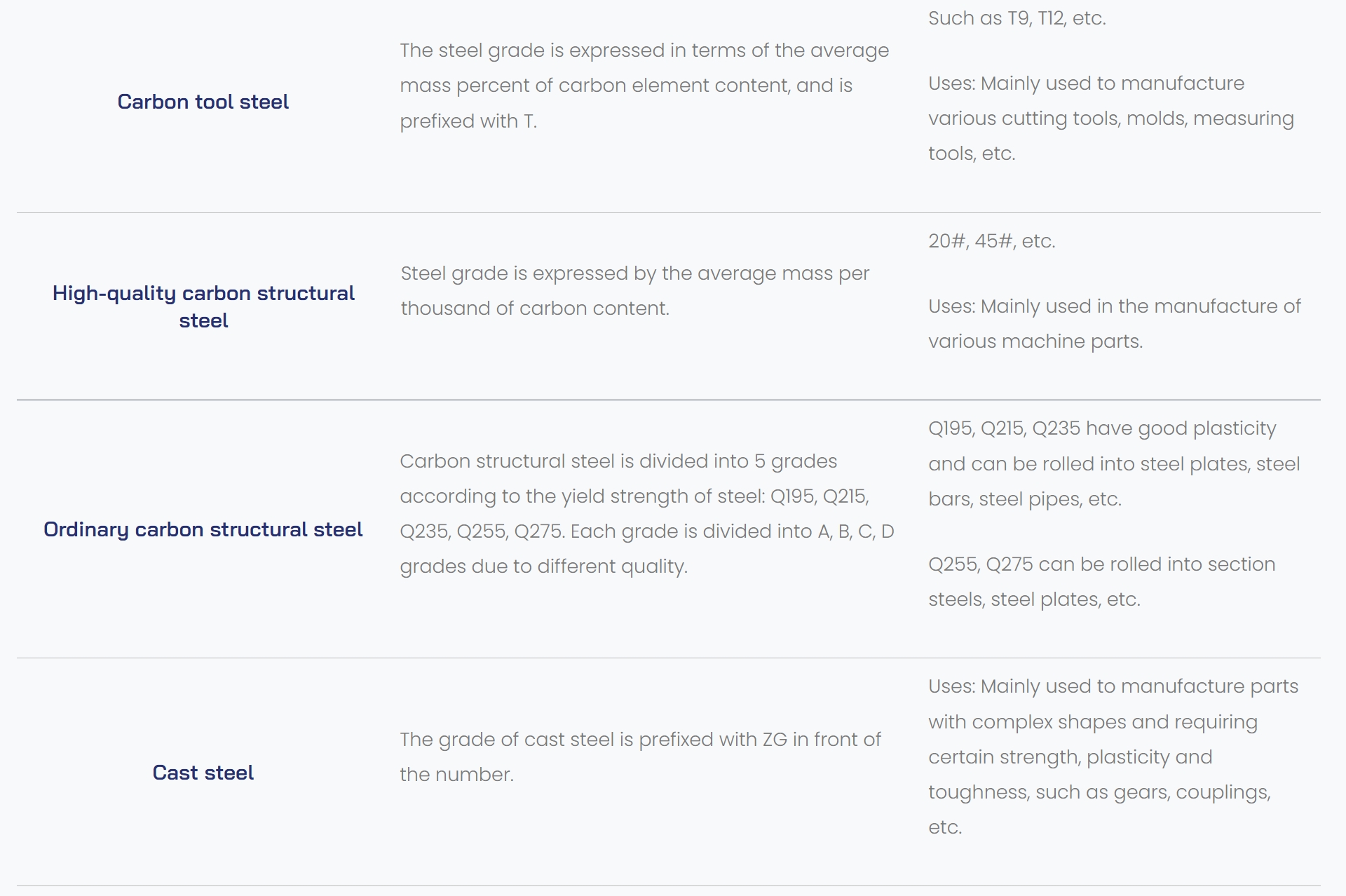Click the 'Carbon tool steel' row heading
This screenshot has width=1346, height=896.
click(x=203, y=102)
